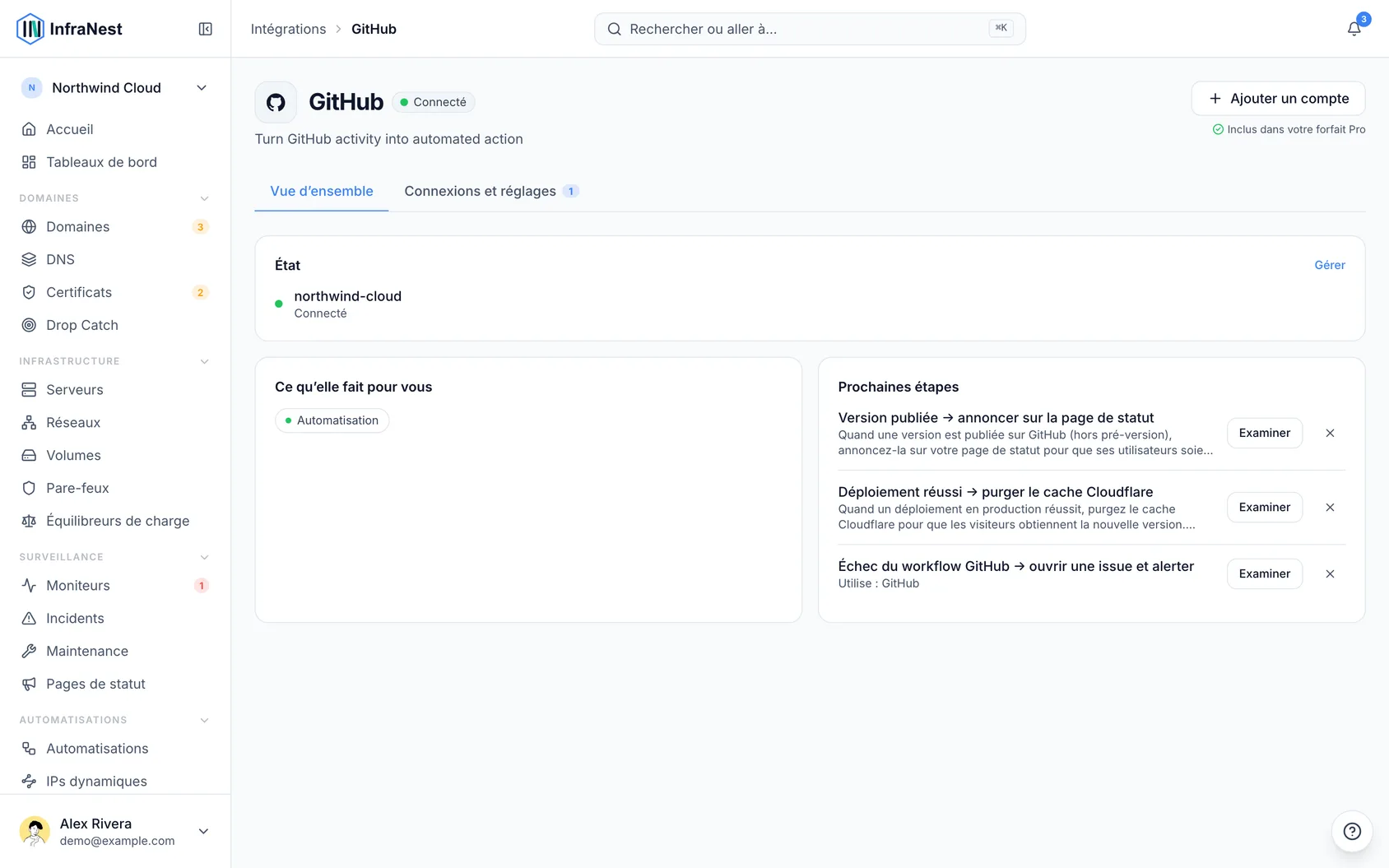Dismiss the Version publiée suggestion

click(x=1330, y=433)
